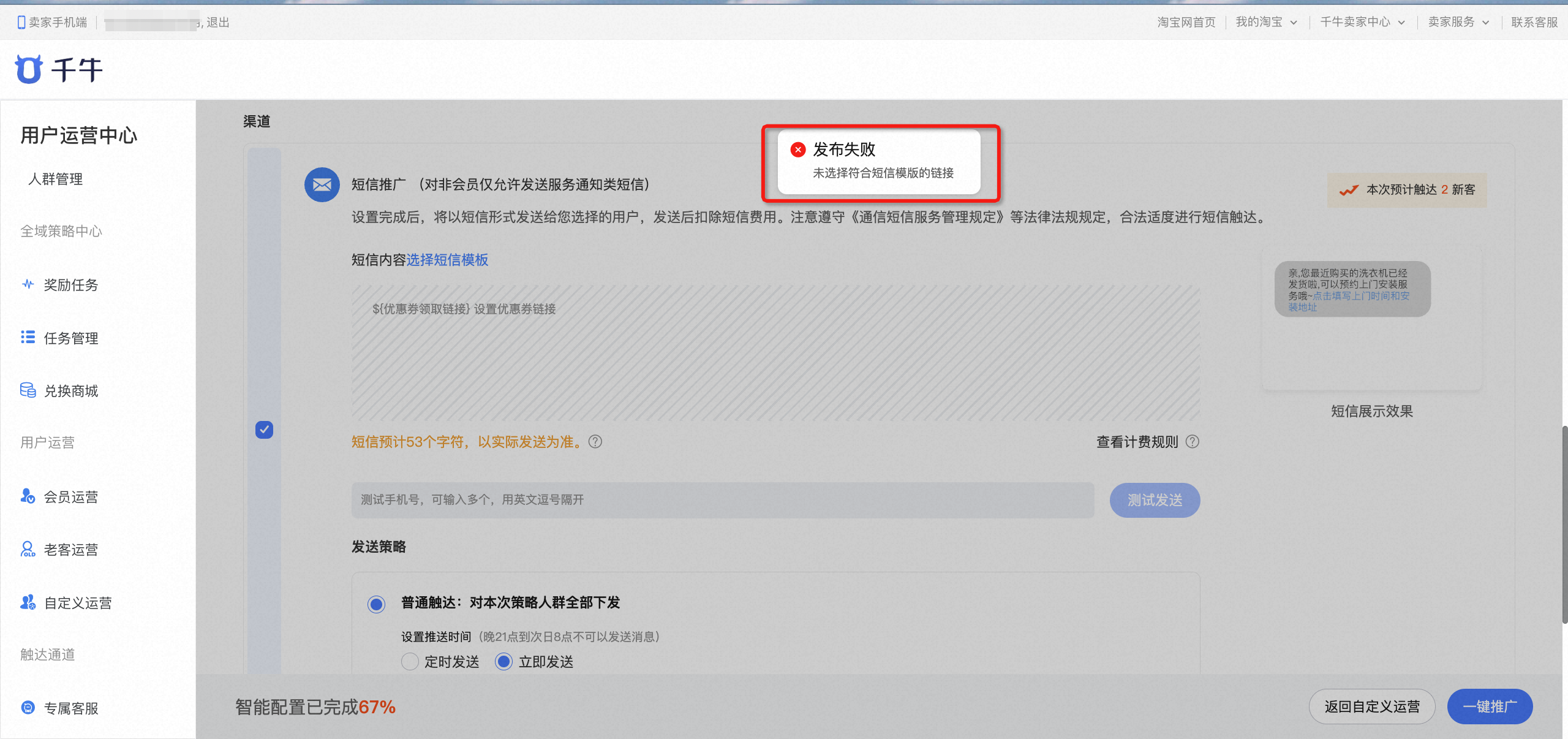Screen dimensions: 1568x739
Task: Toggle the 短信推广 channel checkbox
Action: [264, 430]
